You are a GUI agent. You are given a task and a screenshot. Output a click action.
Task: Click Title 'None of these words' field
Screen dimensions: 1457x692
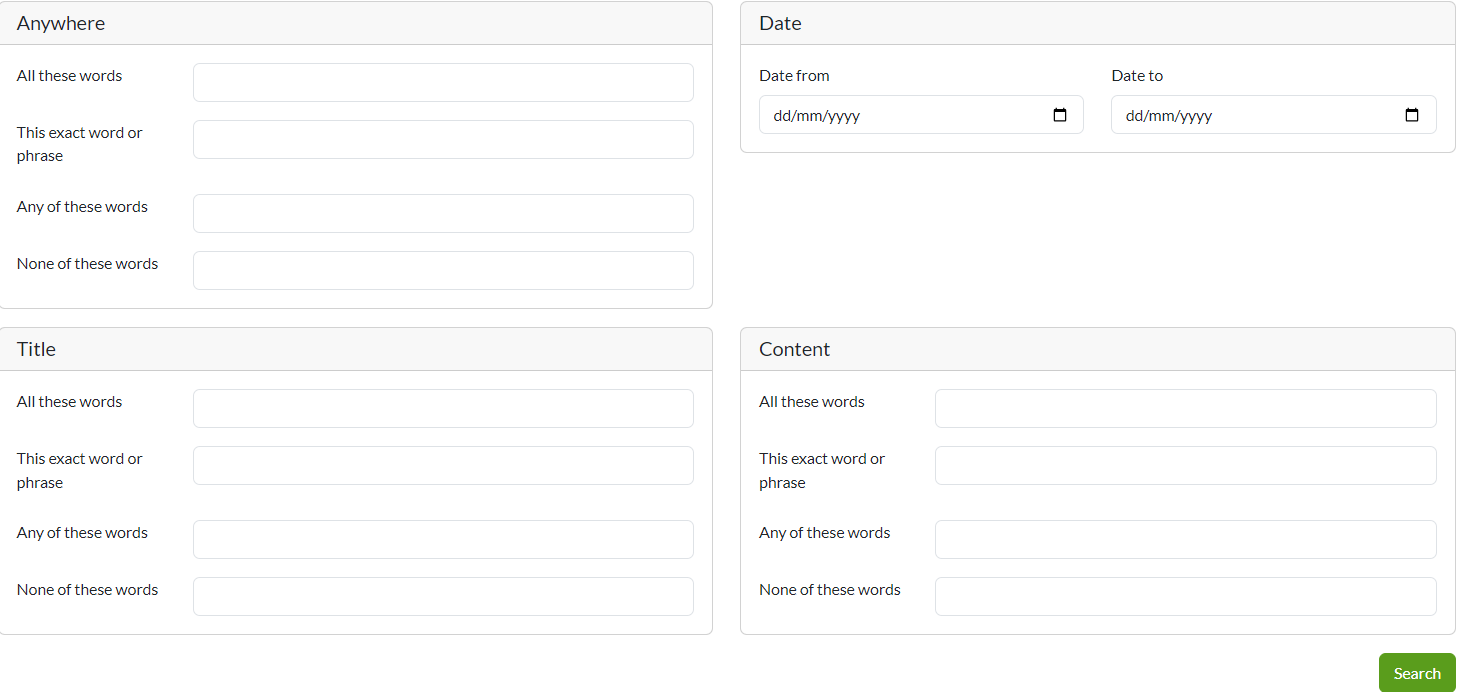point(443,596)
